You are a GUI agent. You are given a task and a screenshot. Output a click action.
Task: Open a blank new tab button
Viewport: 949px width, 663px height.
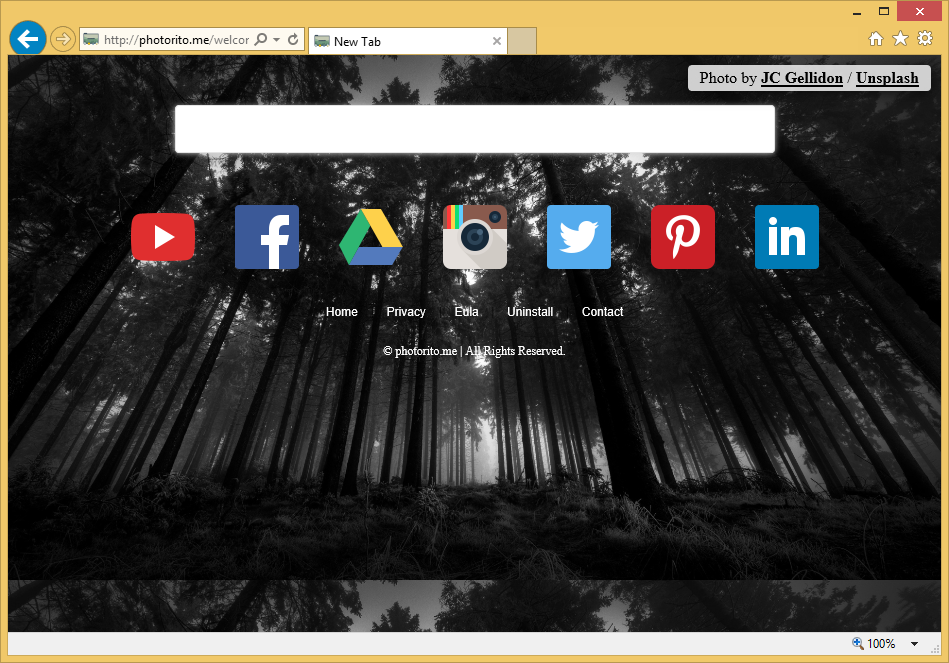click(x=523, y=41)
